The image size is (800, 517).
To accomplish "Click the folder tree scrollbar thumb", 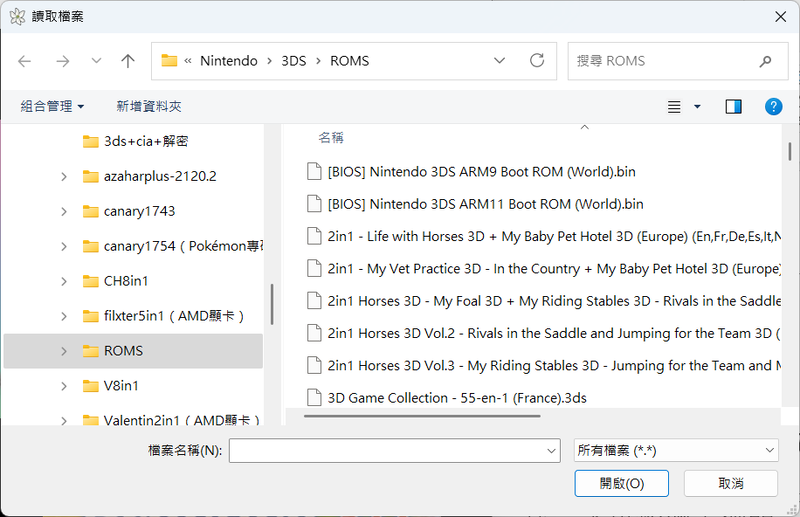I will pos(272,304).
